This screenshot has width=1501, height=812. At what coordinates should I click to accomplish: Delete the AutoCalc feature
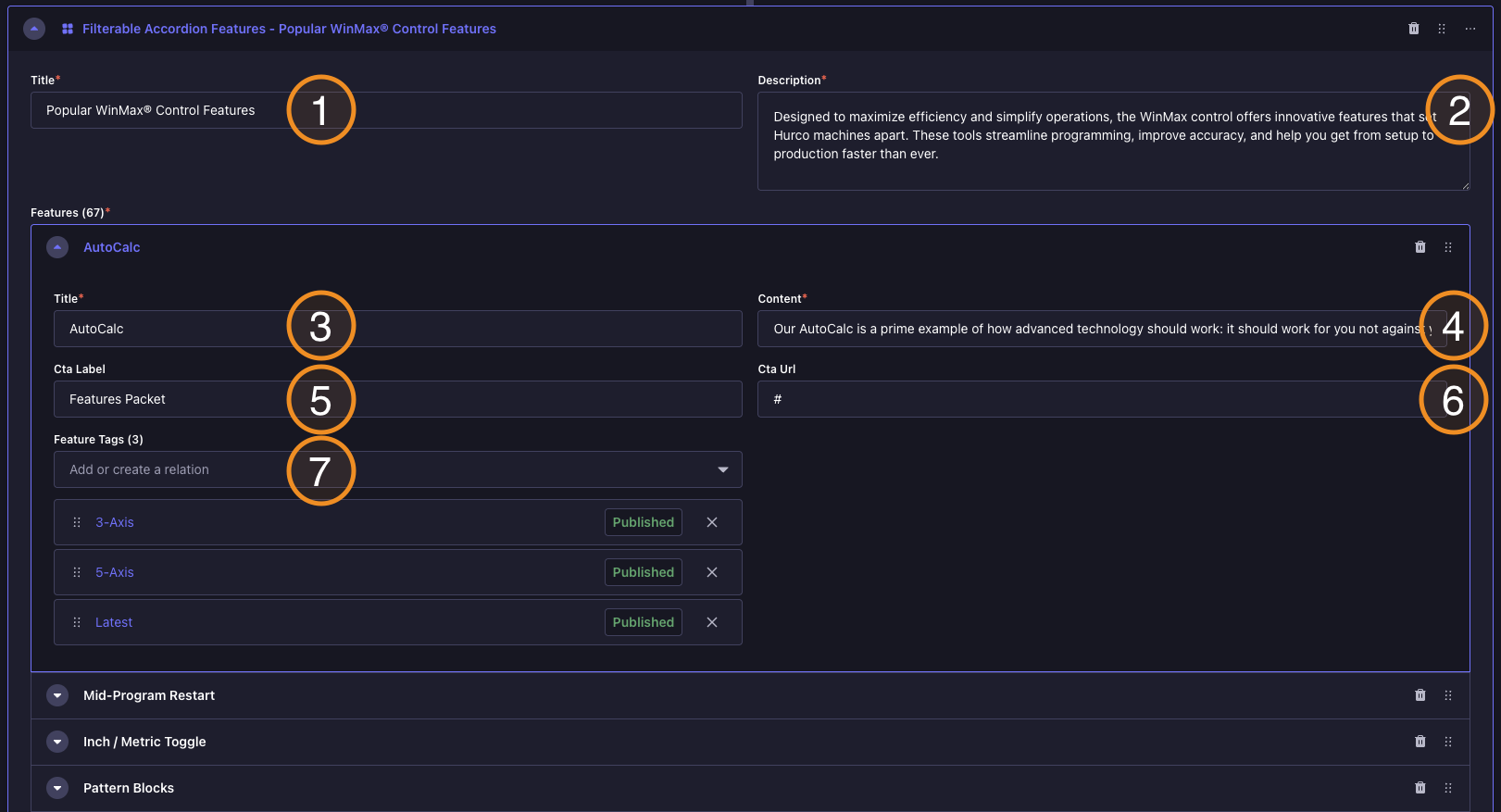(1420, 247)
